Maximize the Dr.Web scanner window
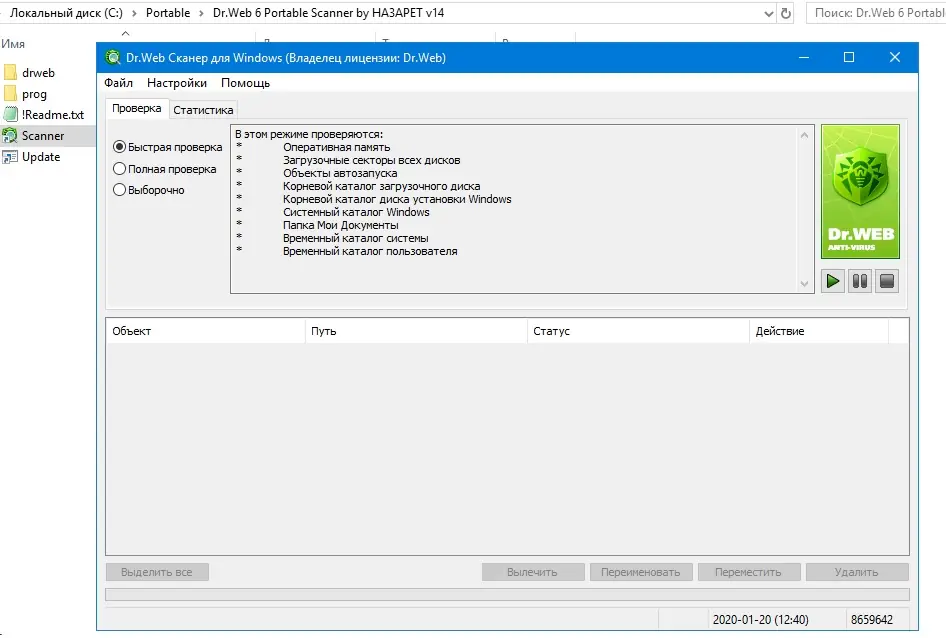The height and width of the screenshot is (638, 946). point(849,57)
